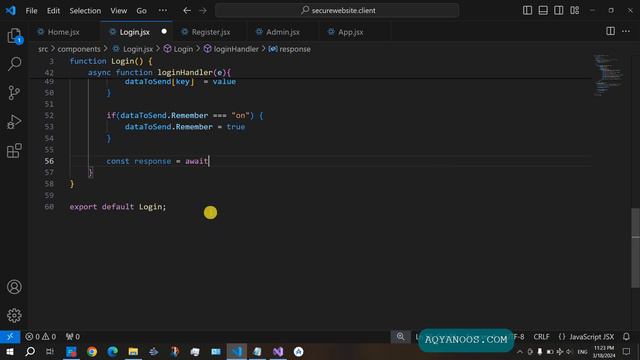
Task: Open the Explorer view in activity bar
Action: tap(14, 36)
